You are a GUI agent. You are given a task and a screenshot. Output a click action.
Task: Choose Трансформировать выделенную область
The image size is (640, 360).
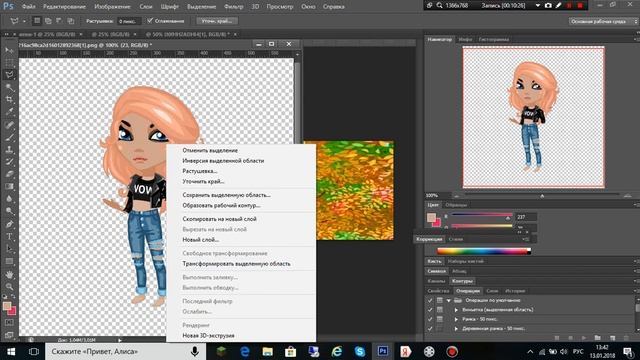[x=236, y=264]
